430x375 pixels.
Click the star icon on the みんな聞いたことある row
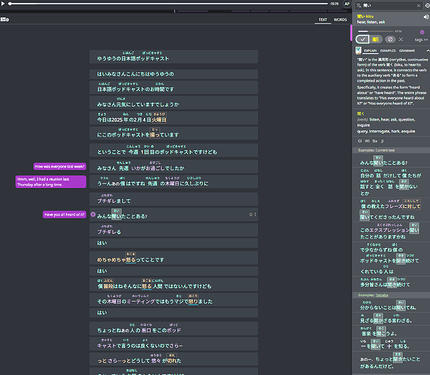[250, 214]
